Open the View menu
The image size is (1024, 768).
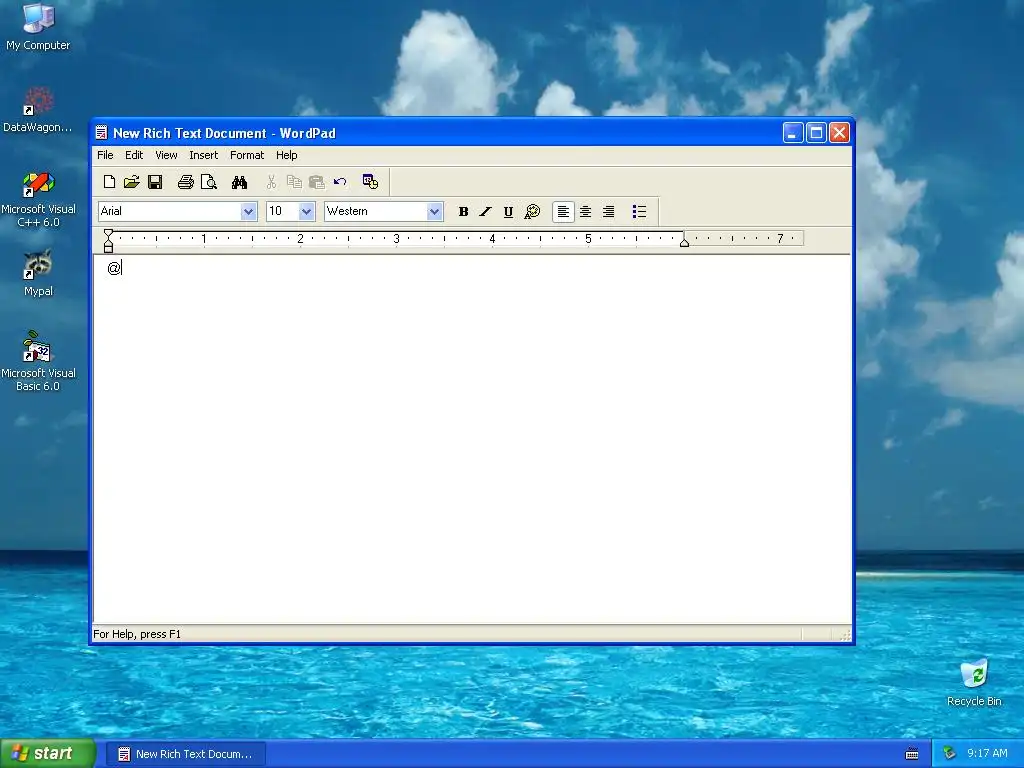click(x=166, y=155)
